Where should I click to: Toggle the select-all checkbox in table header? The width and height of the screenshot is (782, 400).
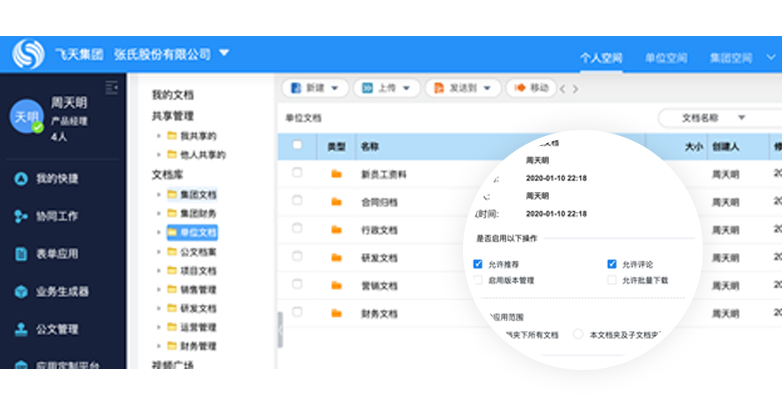coord(297,145)
